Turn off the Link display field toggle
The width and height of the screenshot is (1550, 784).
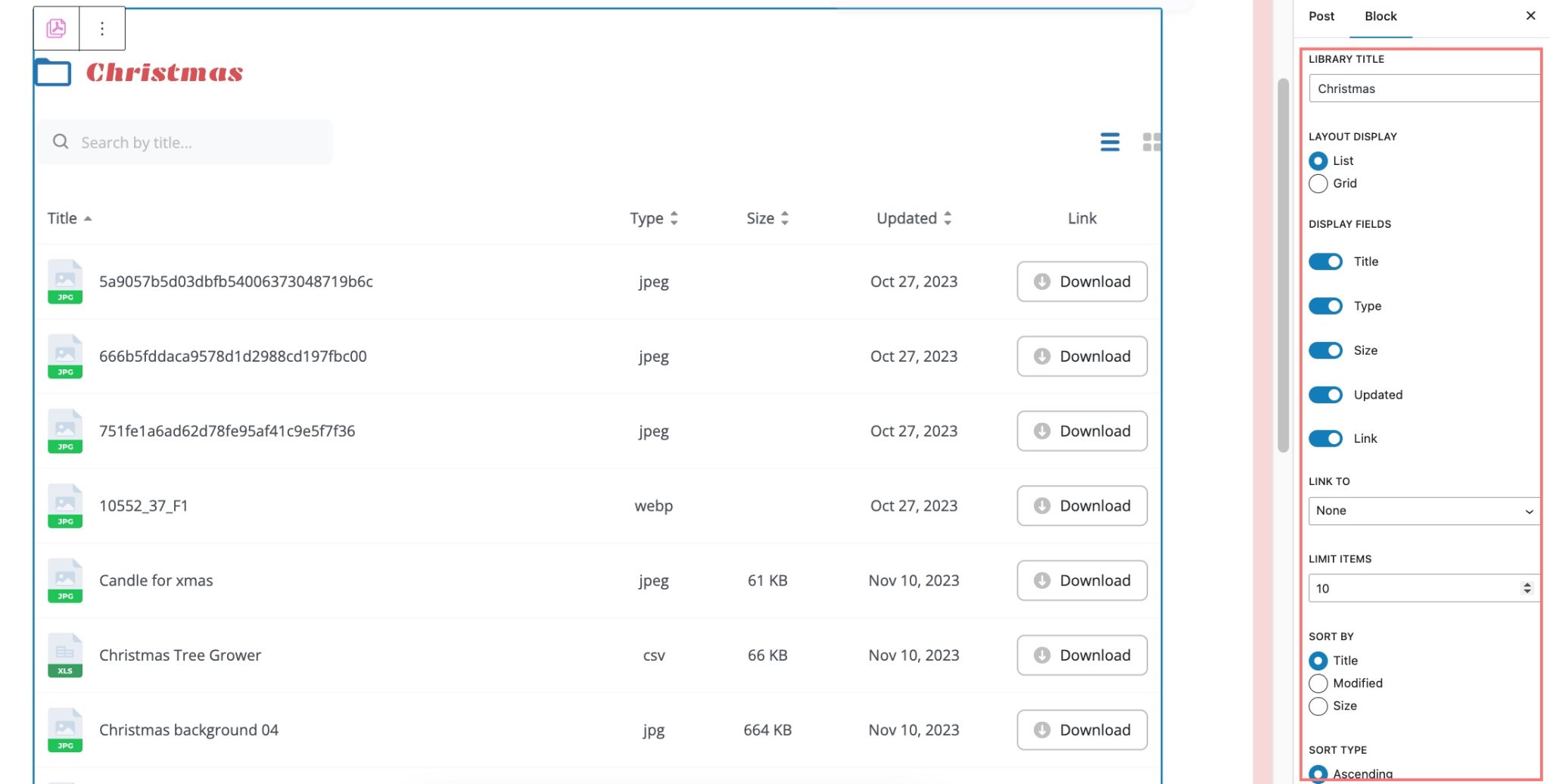tap(1325, 438)
